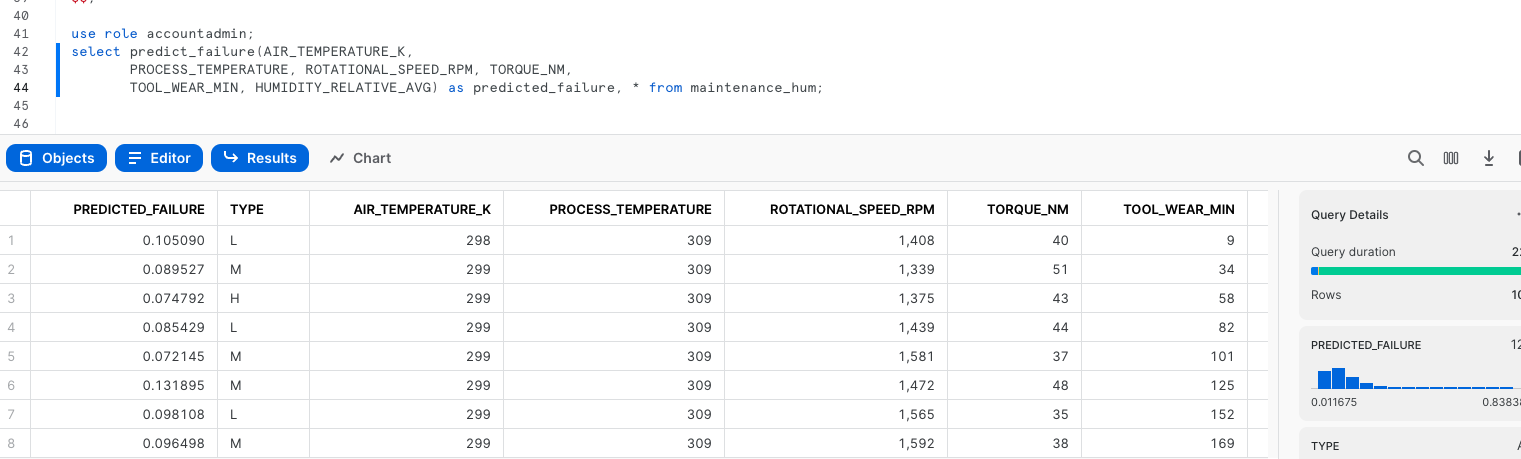Image resolution: width=1521 pixels, height=459 pixels.
Task: Download the query results
Action: 1488,158
